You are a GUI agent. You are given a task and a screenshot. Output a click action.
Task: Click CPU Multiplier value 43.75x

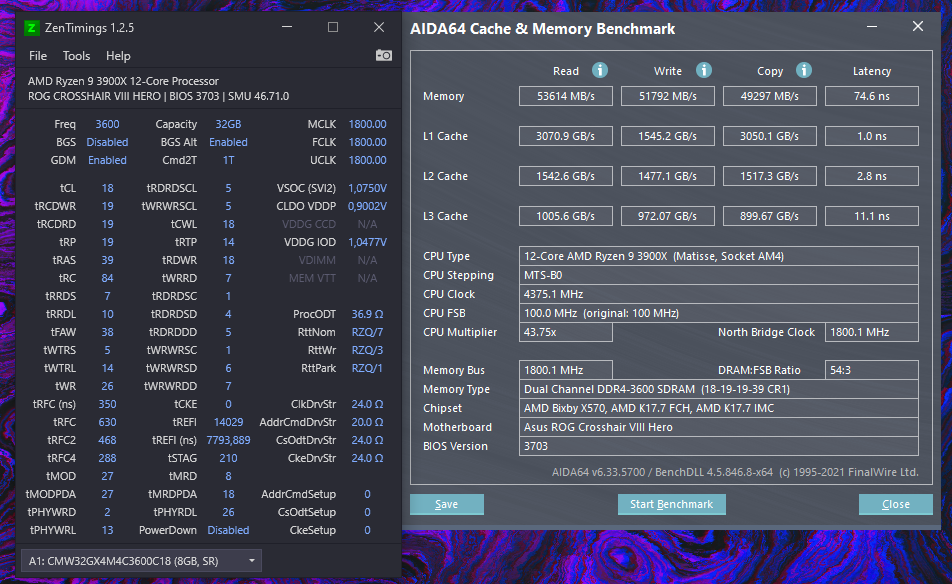pos(566,332)
